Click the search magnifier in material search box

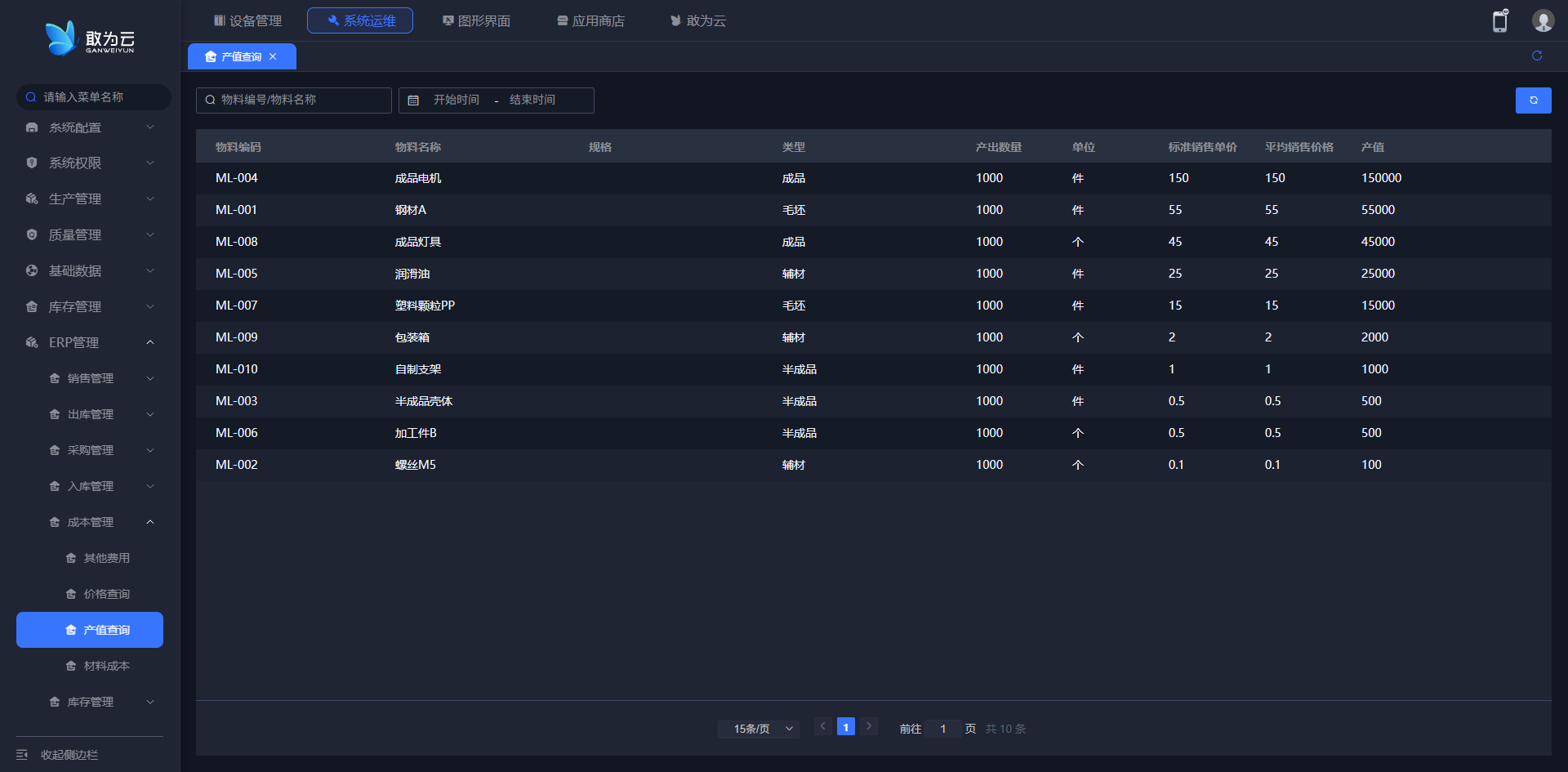point(210,100)
